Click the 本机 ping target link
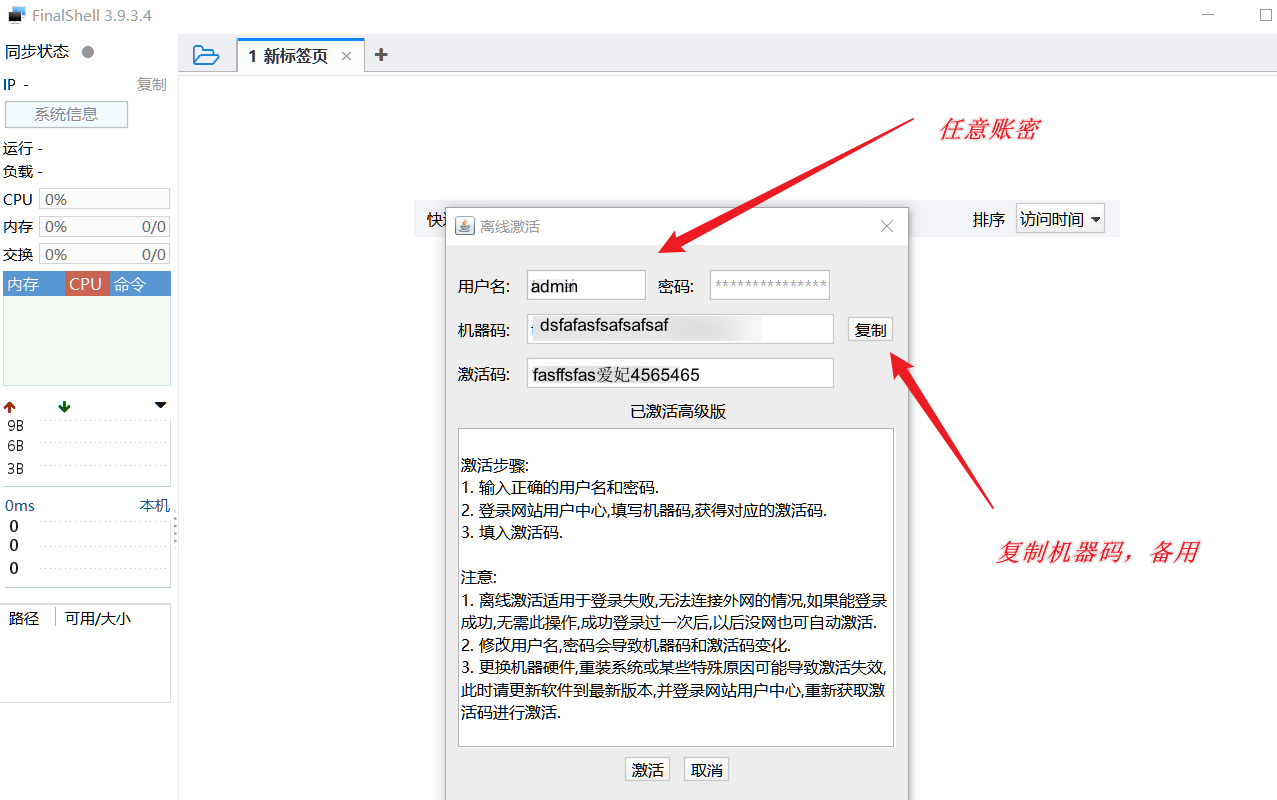The width and height of the screenshot is (1277, 800). 154,506
